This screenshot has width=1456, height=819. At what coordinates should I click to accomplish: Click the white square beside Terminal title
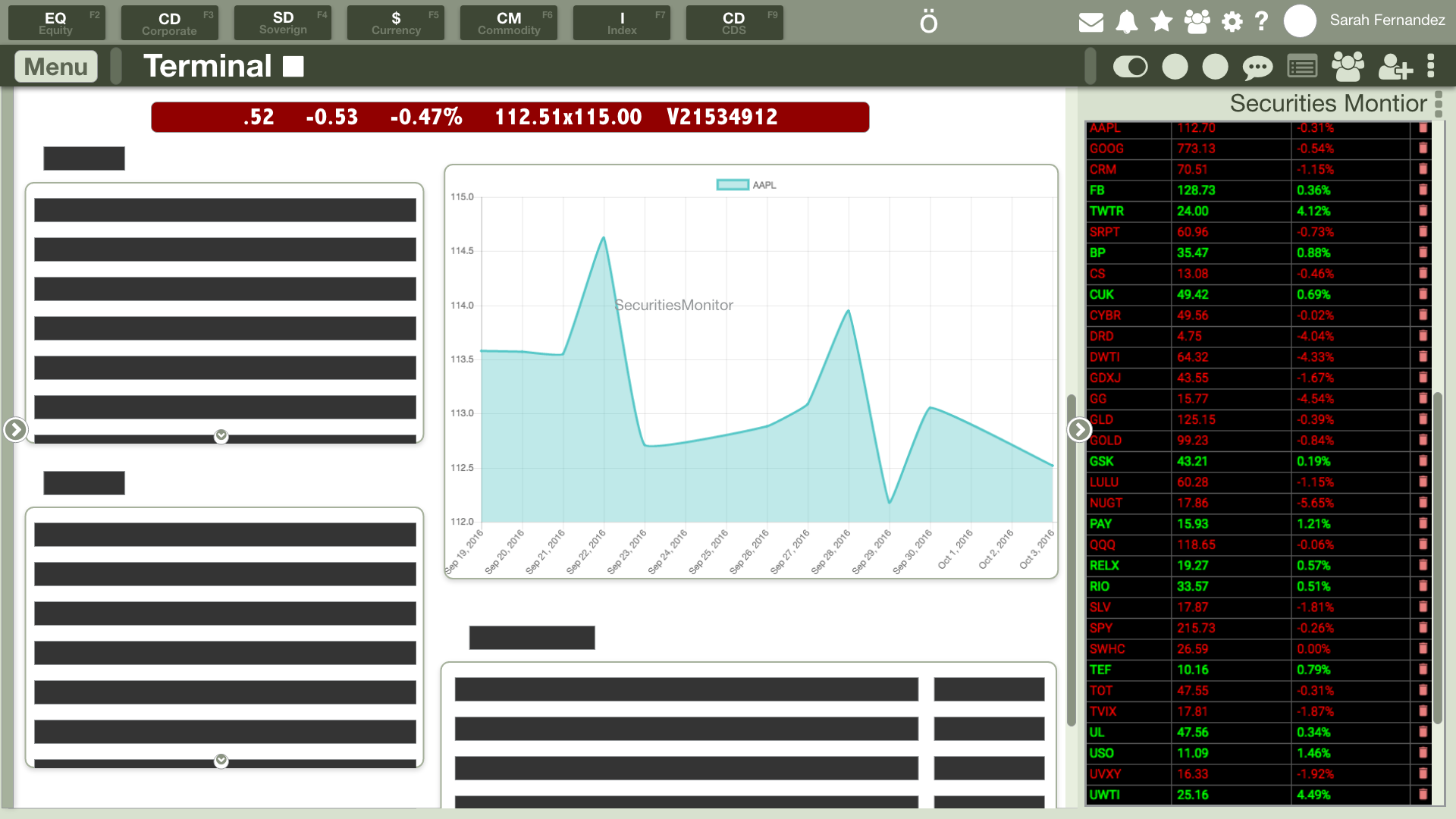293,67
